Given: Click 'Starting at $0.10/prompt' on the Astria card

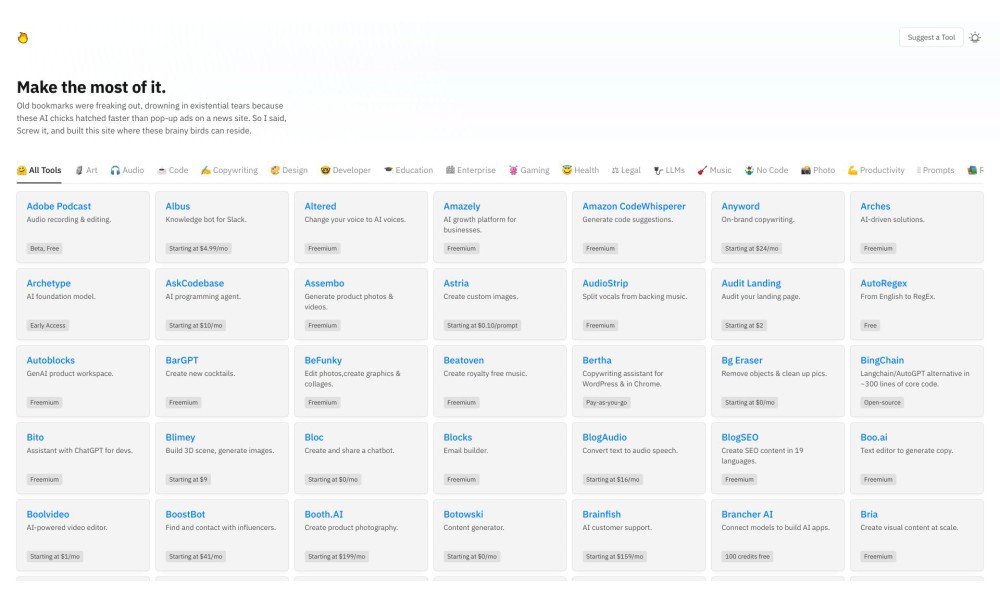Looking at the screenshot, I should click(482, 326).
